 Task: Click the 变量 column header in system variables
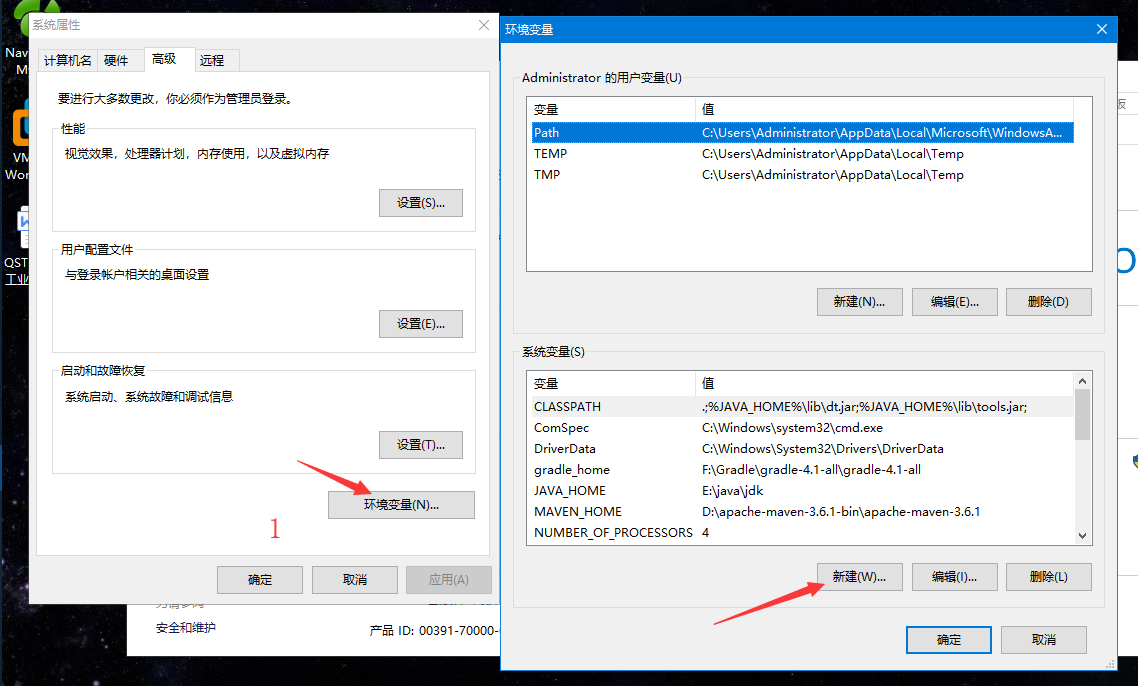click(612, 383)
